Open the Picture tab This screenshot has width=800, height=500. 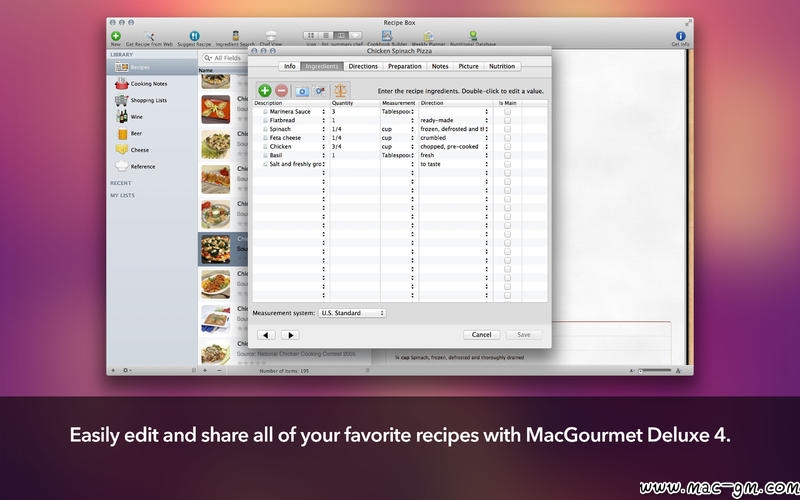click(x=468, y=66)
